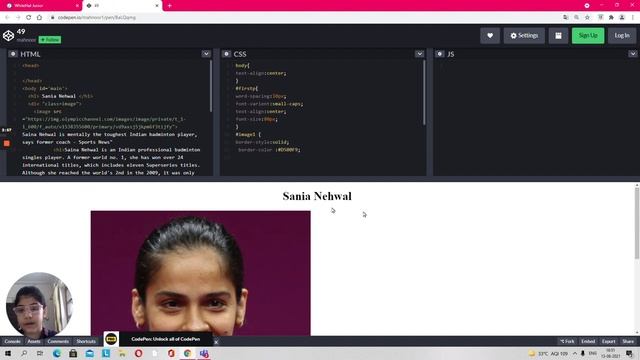
Task: Click the Saina Nehwal photo in preview
Action: (200, 273)
